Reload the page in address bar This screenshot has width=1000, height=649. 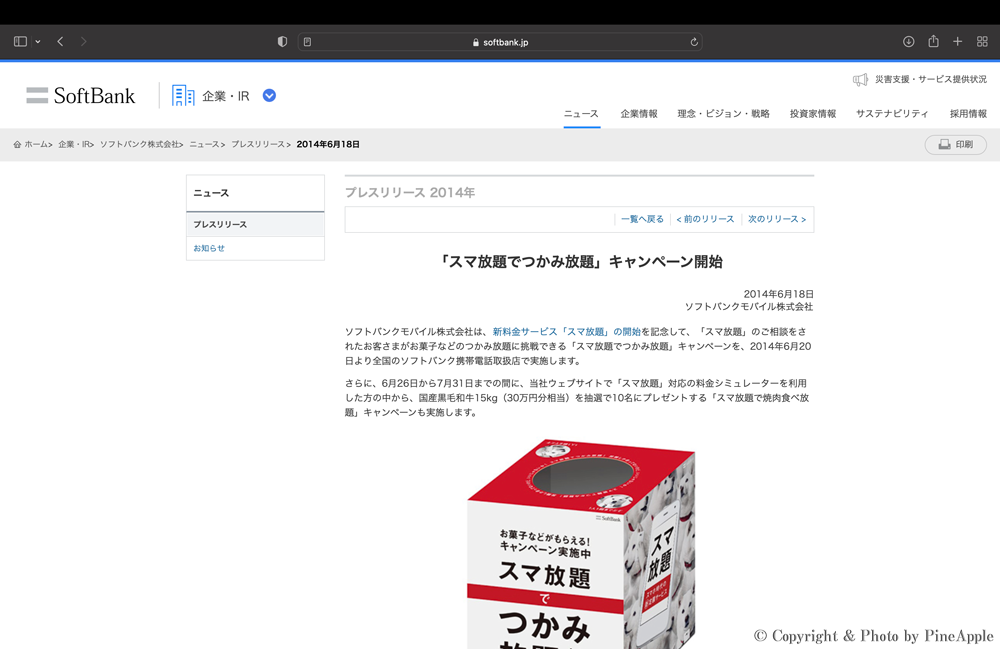(x=694, y=42)
